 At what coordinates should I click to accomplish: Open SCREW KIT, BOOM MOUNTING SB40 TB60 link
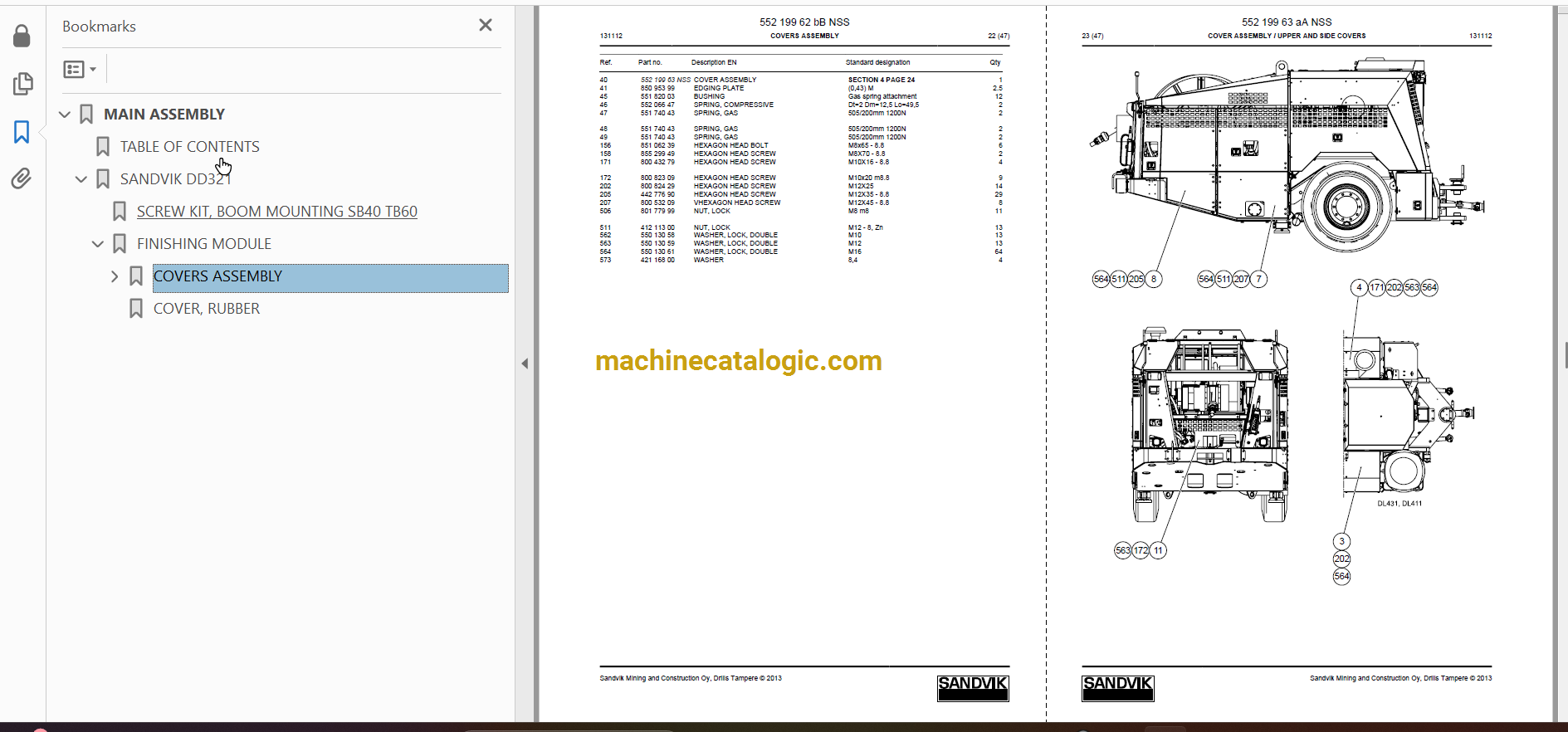point(277,212)
